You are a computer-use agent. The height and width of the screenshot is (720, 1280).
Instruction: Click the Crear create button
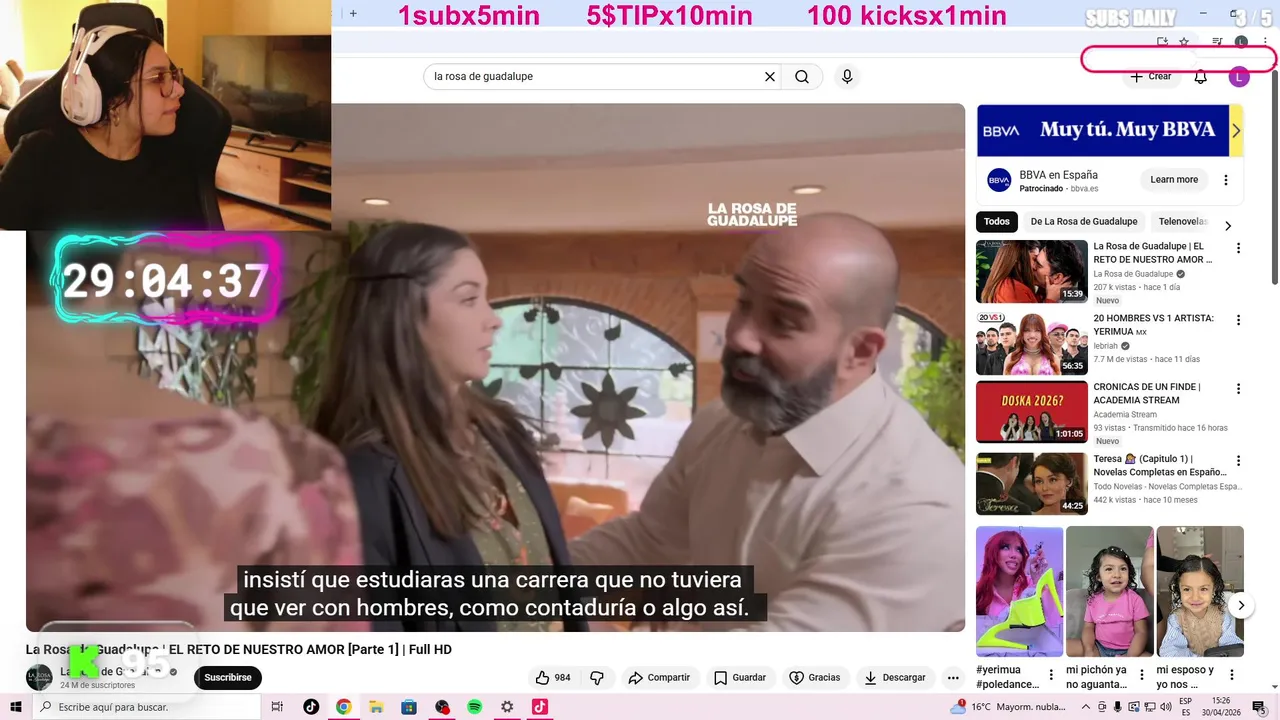(x=1150, y=77)
